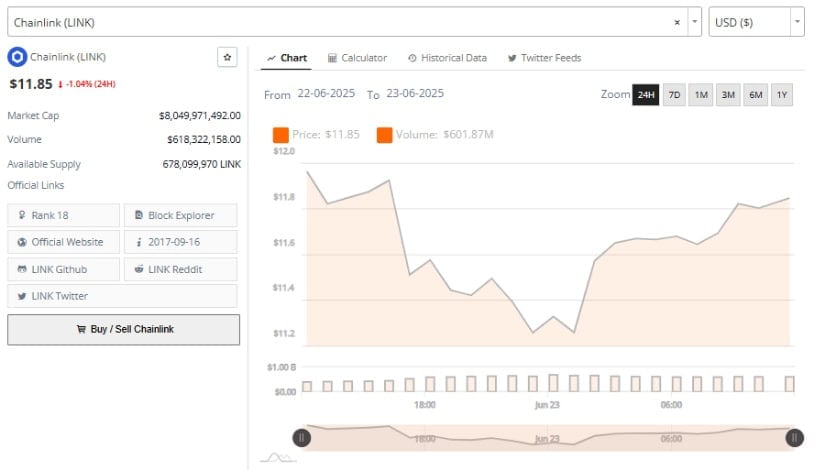Click the From date field

tap(326, 93)
